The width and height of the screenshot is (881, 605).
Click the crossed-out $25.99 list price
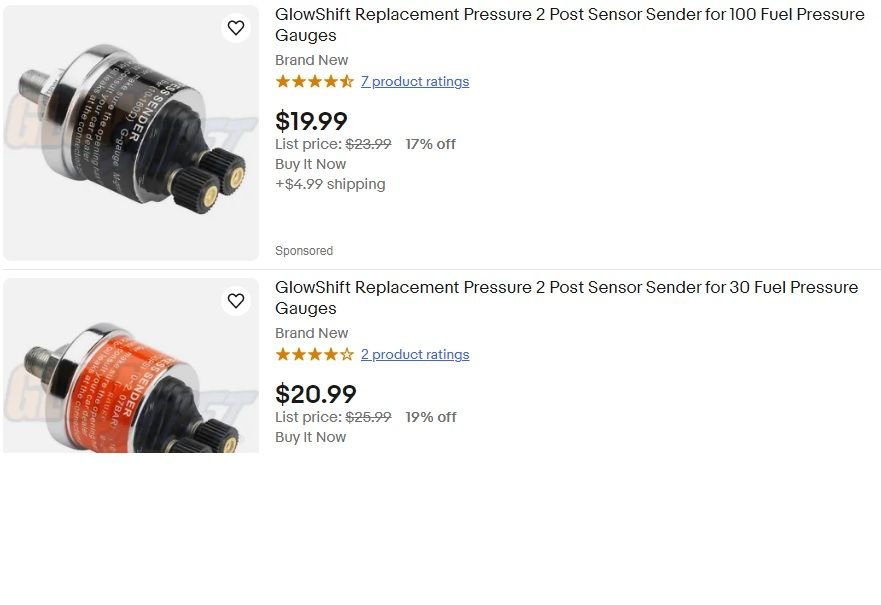click(x=368, y=417)
